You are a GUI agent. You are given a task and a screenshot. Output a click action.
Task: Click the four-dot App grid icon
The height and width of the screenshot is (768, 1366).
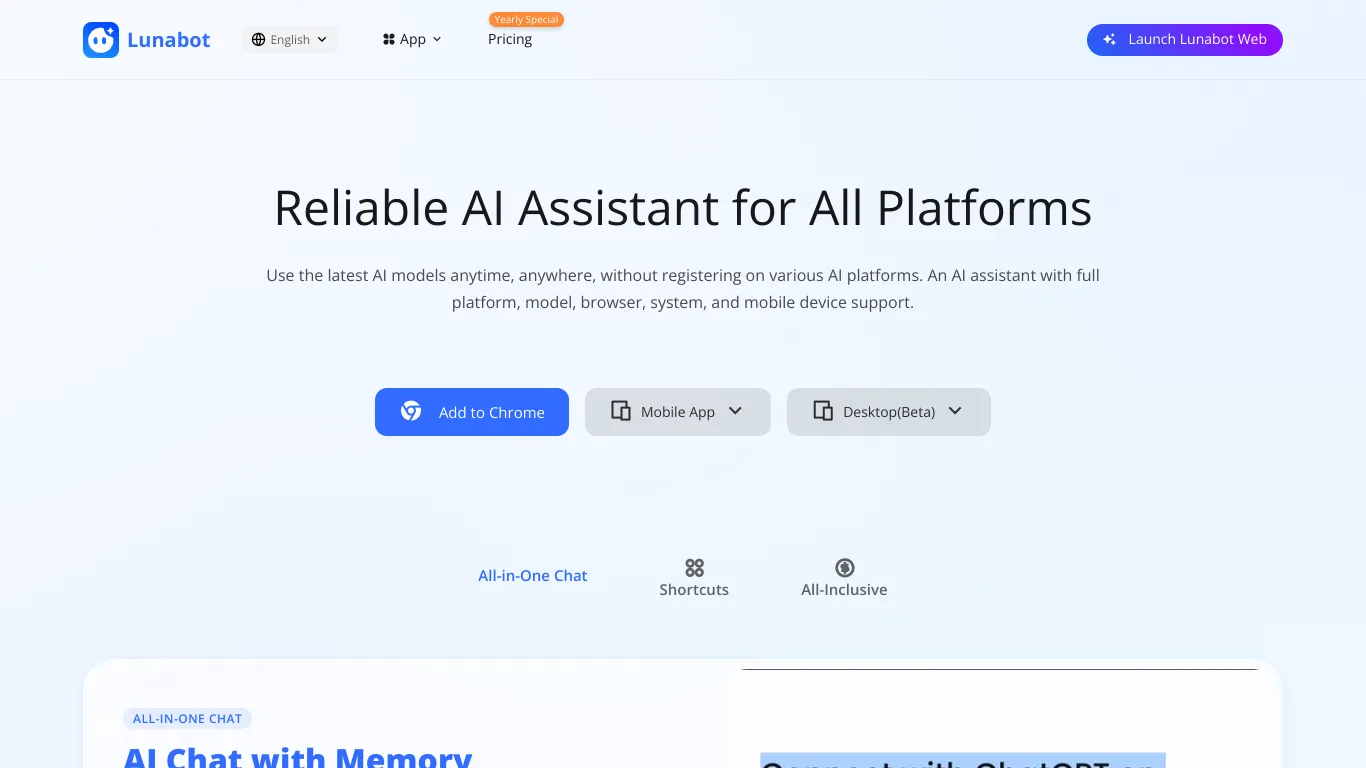[x=389, y=40]
